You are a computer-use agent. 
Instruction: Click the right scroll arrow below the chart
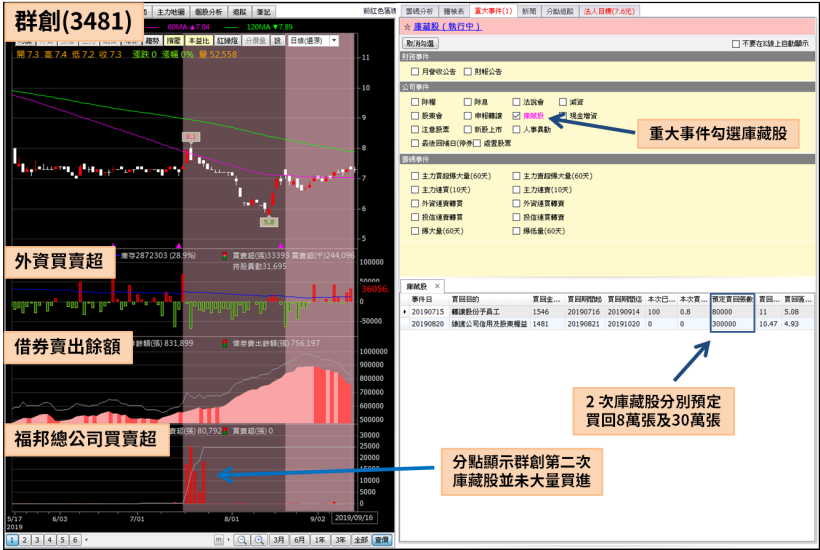pyautogui.click(x=229, y=540)
